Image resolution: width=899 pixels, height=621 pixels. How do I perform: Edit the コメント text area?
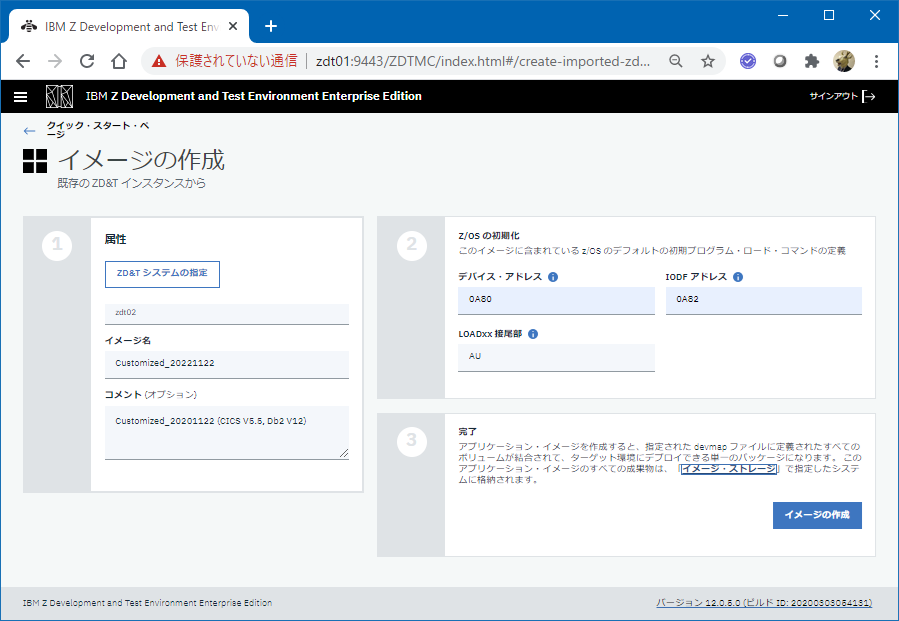coord(226,432)
